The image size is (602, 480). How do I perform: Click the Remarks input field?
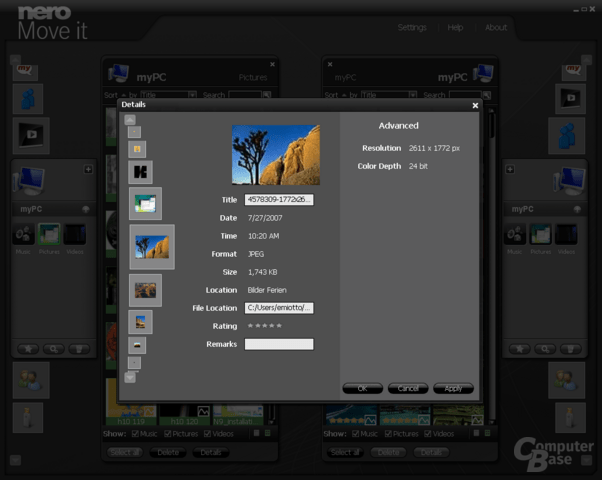pos(279,344)
